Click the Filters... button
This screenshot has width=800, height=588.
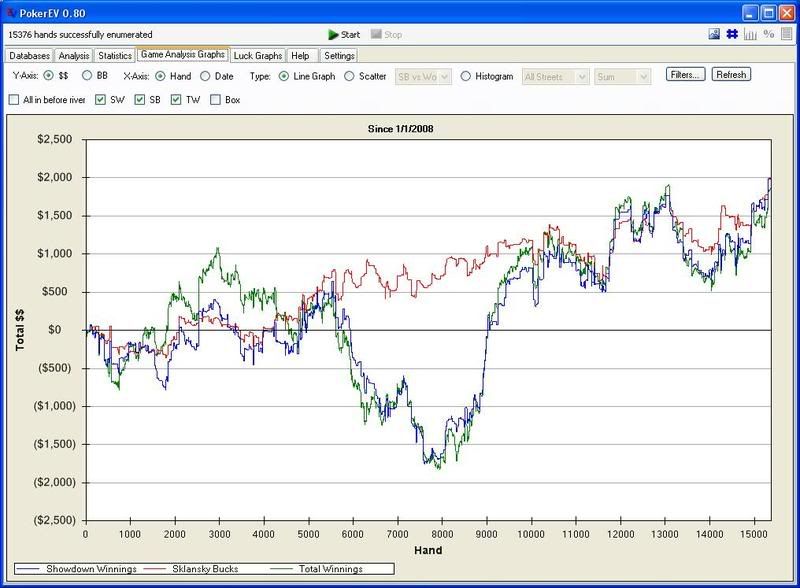[x=686, y=75]
